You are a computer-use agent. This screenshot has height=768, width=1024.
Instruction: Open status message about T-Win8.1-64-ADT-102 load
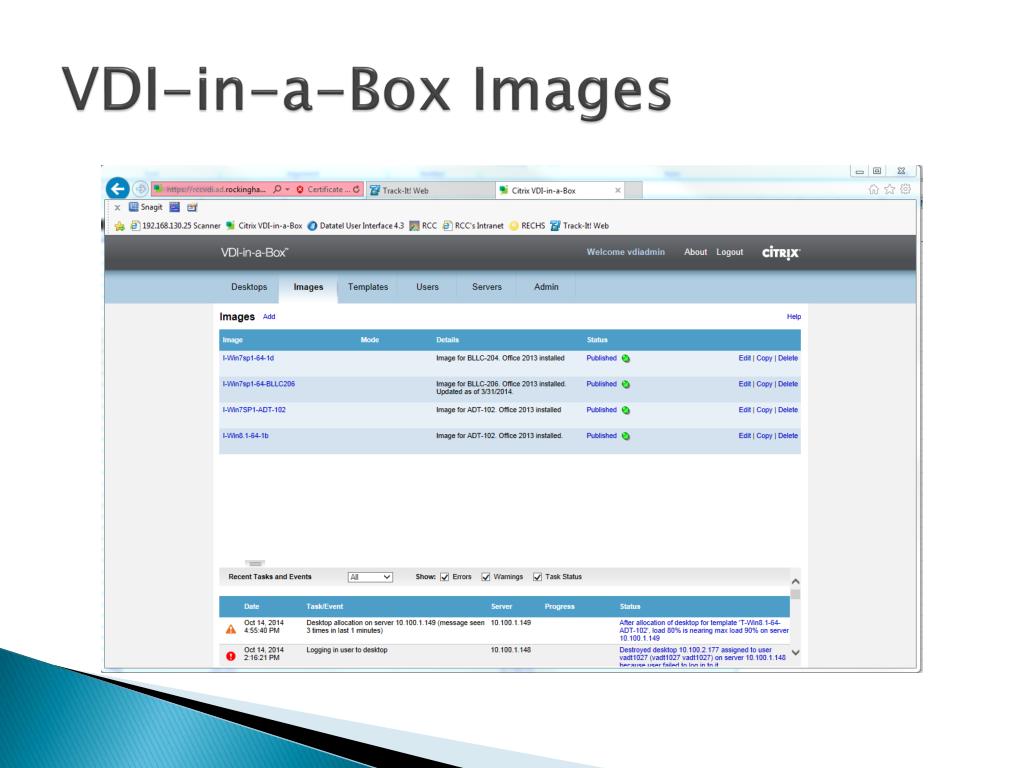tap(703, 630)
